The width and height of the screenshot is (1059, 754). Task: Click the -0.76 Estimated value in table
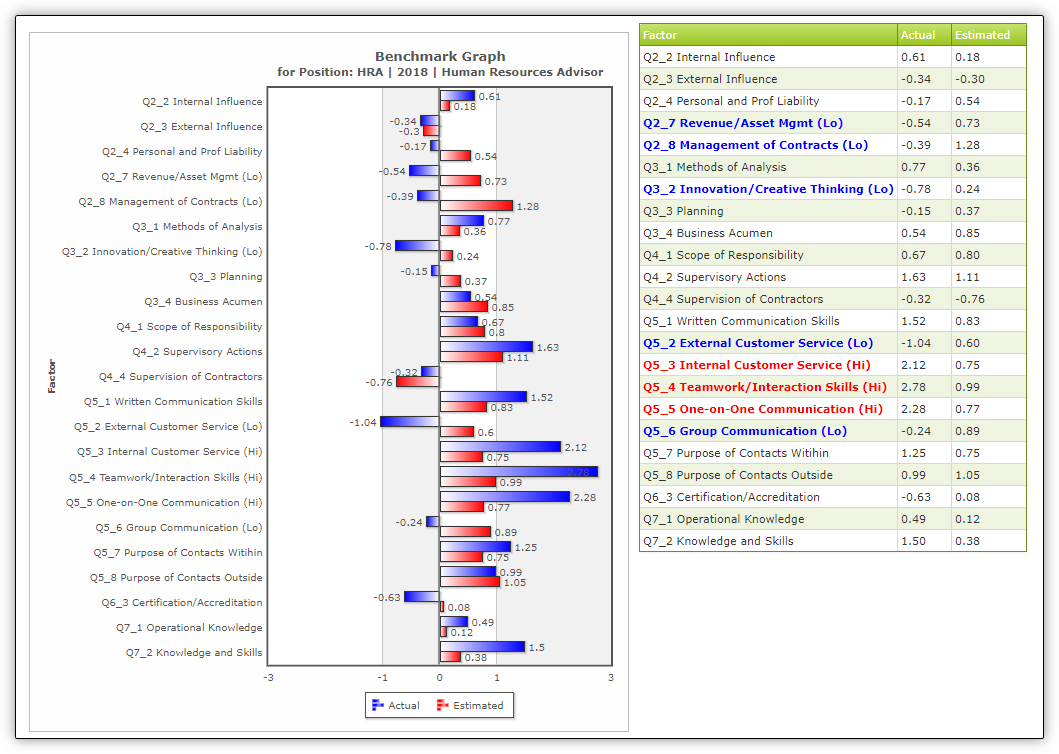click(970, 299)
